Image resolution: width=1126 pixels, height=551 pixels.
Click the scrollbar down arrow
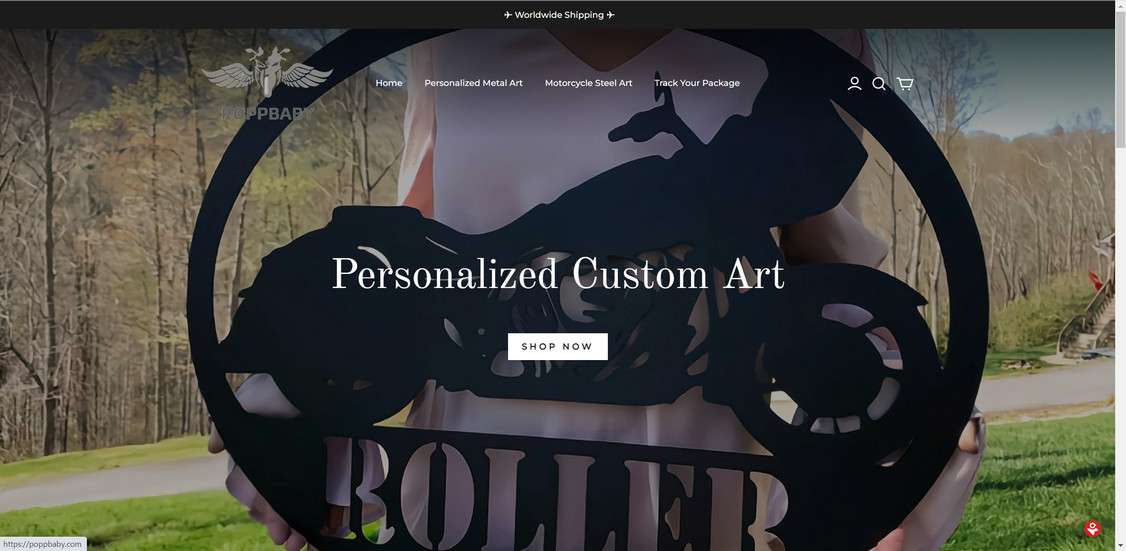point(1120,546)
